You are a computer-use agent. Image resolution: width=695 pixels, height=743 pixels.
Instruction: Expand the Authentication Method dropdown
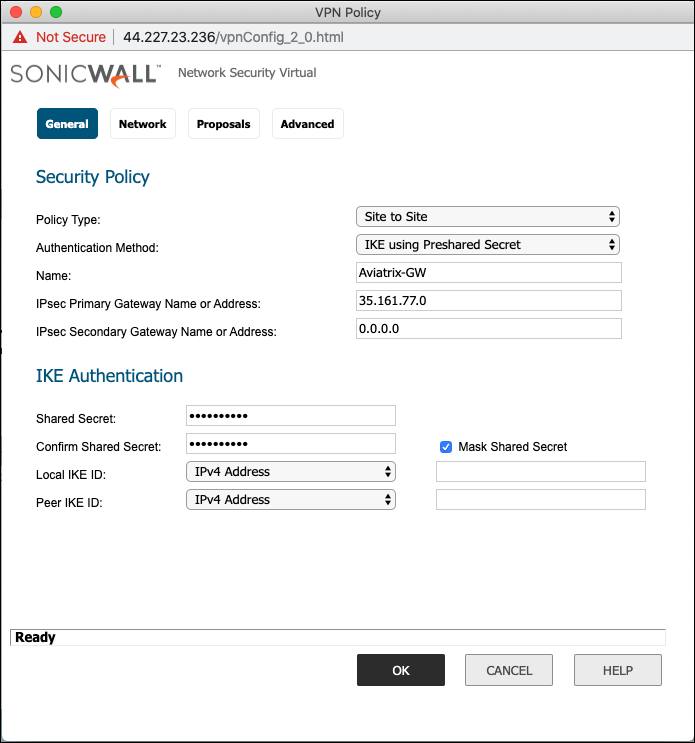coord(488,245)
